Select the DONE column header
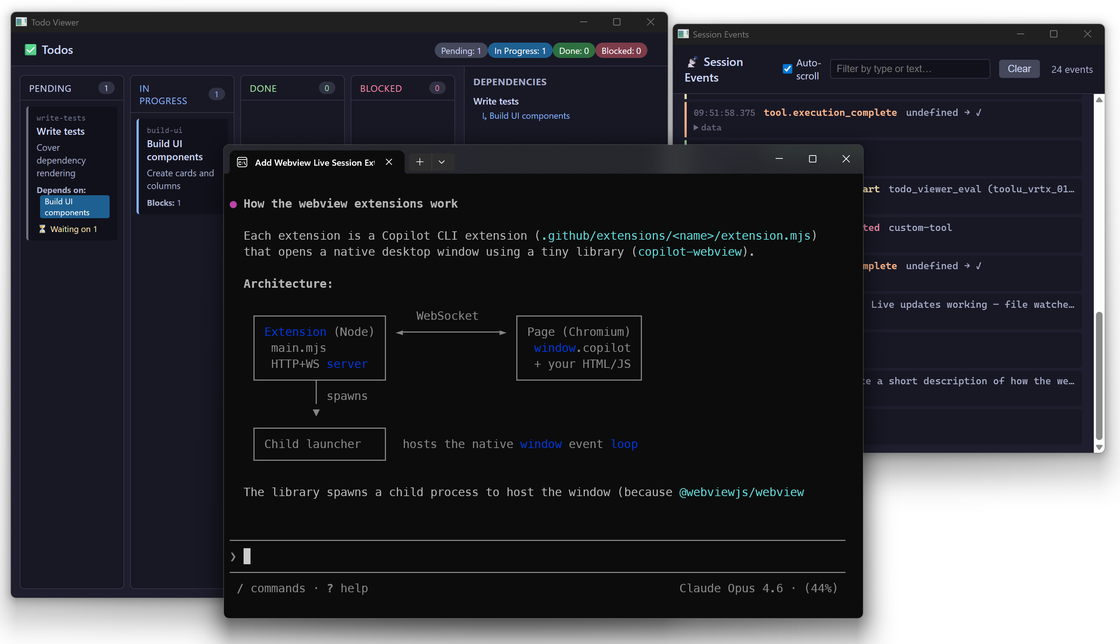Viewport: 1120px width, 644px height. [292, 89]
